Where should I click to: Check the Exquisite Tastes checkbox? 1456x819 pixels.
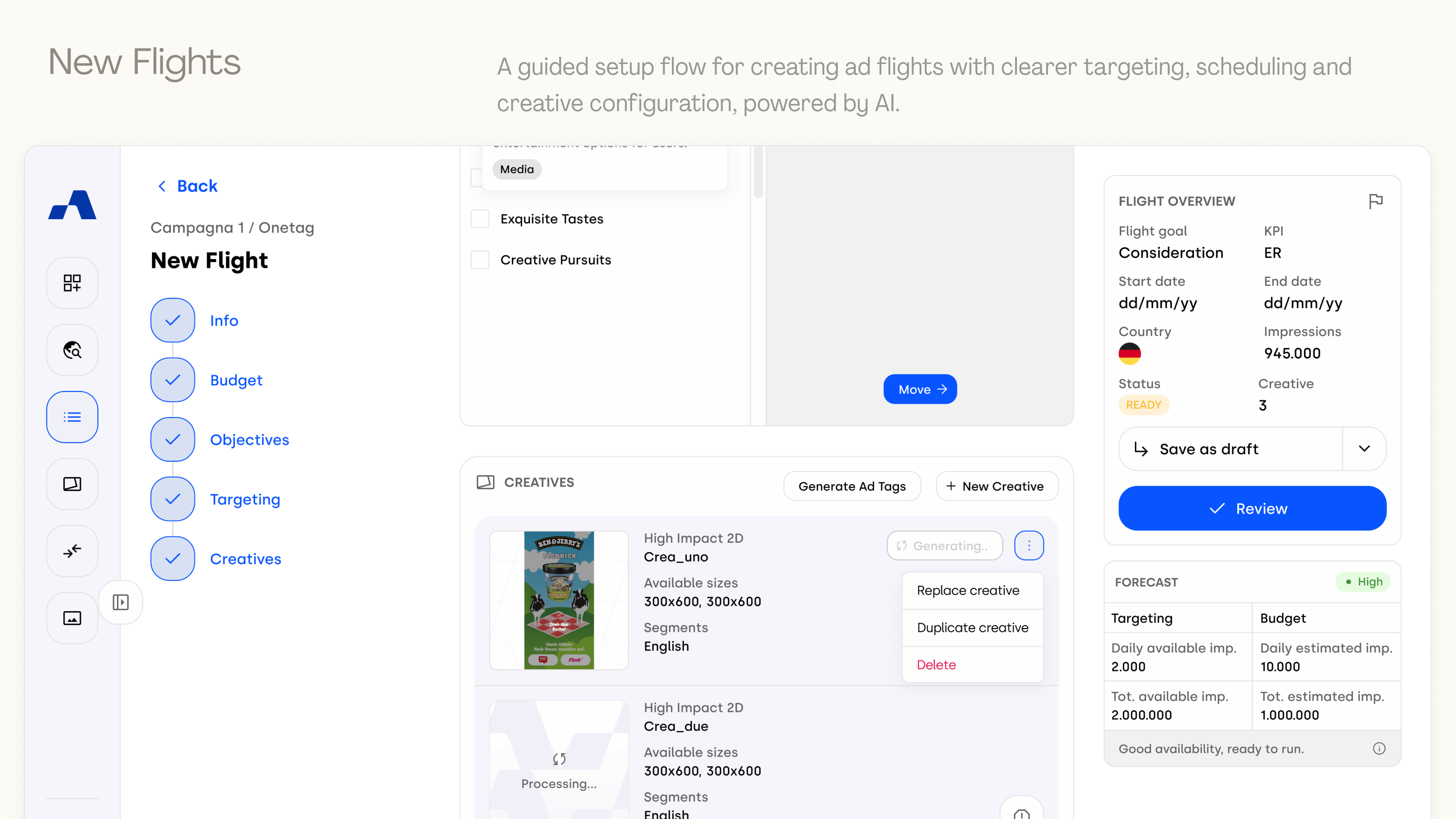click(x=480, y=219)
